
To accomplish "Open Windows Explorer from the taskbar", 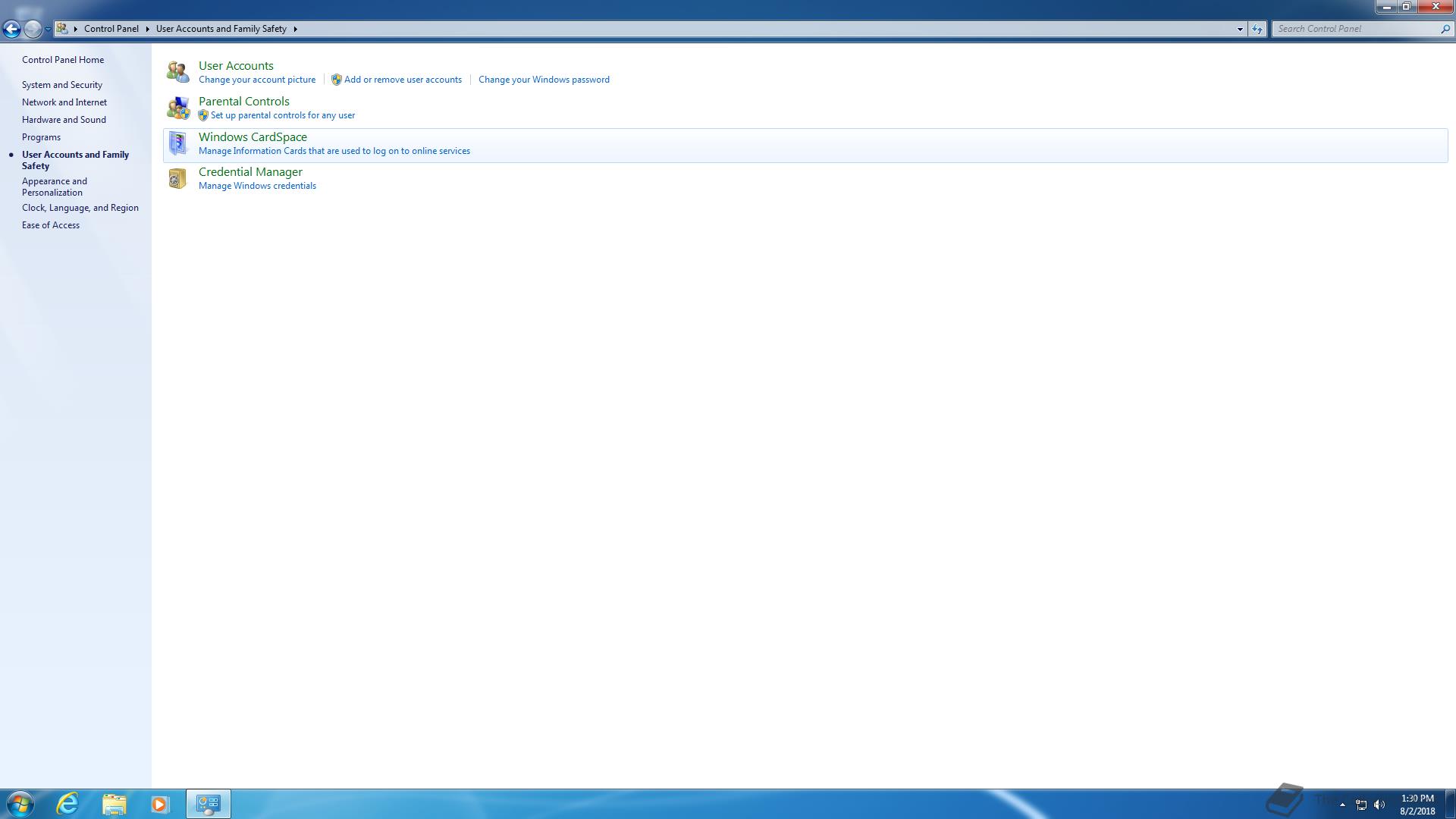I will [x=114, y=804].
